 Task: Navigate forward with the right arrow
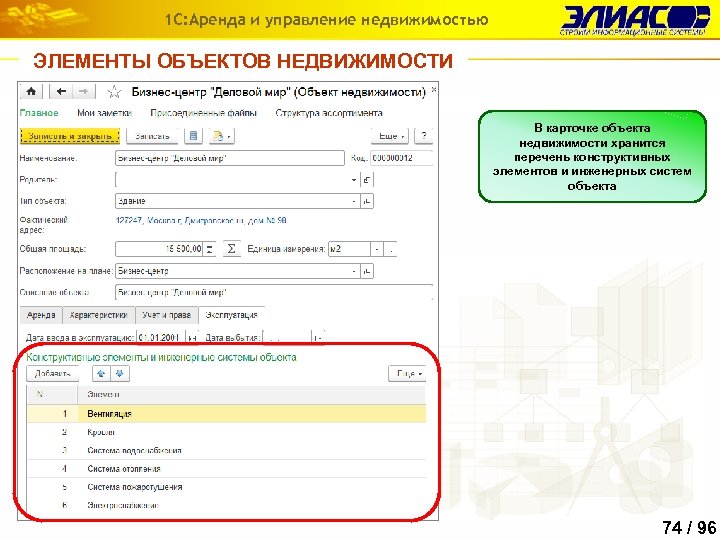[x=84, y=91]
